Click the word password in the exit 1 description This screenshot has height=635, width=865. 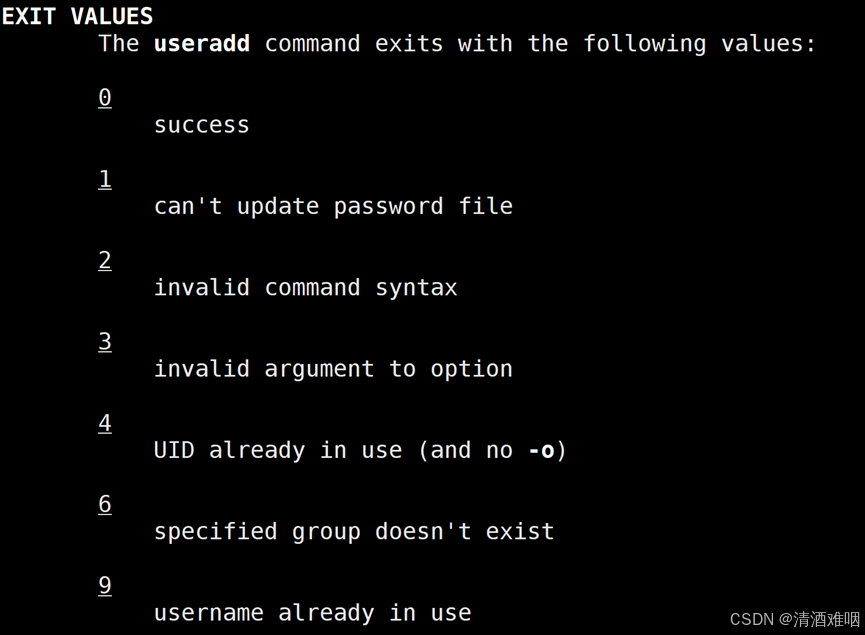(388, 207)
